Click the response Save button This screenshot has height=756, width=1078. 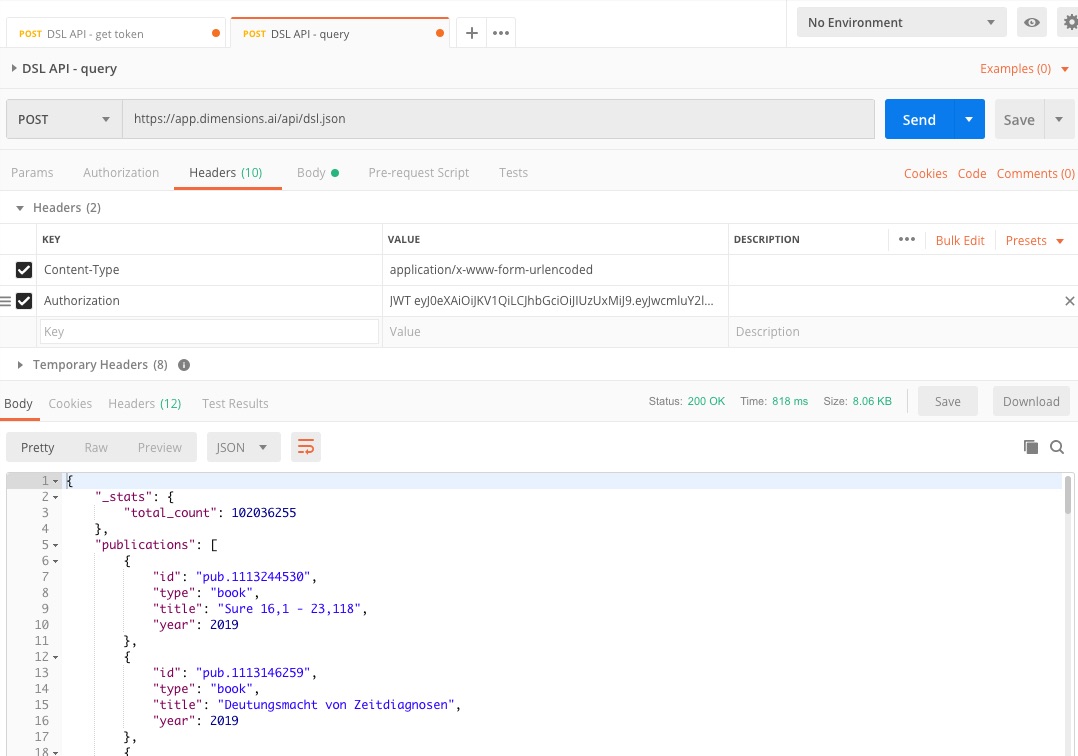(x=947, y=401)
